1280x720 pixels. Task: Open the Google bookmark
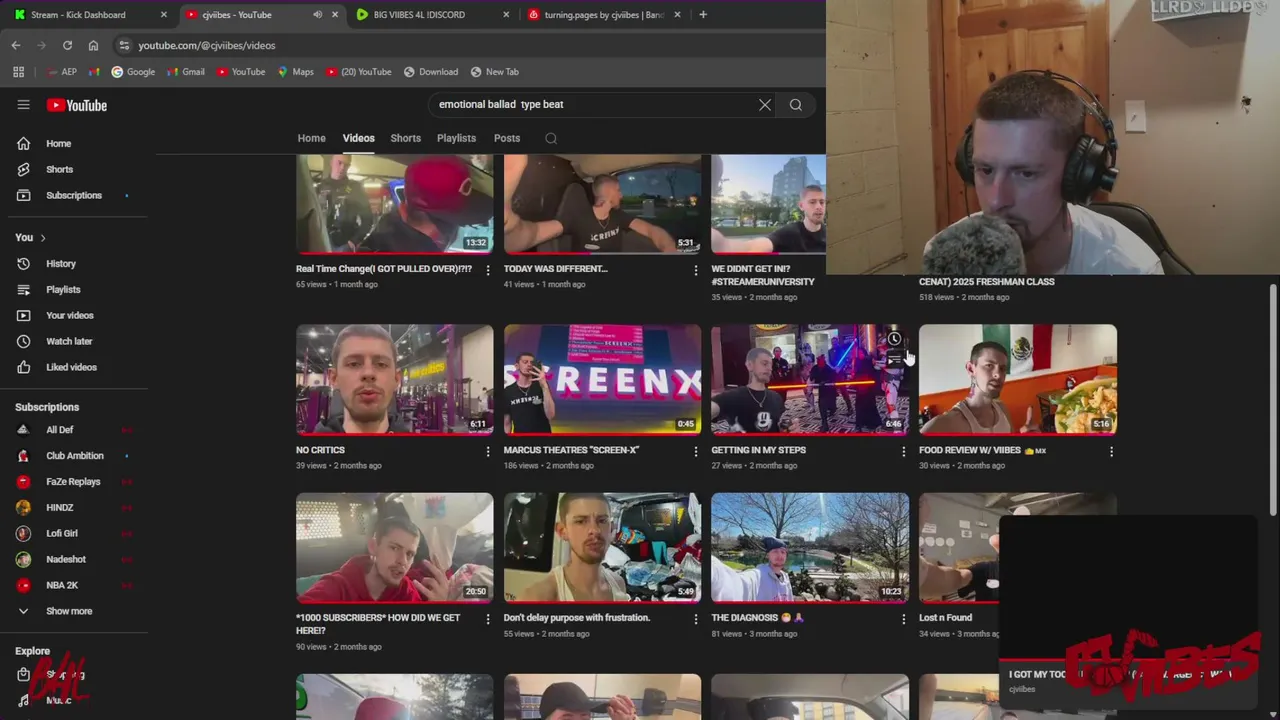pos(133,72)
